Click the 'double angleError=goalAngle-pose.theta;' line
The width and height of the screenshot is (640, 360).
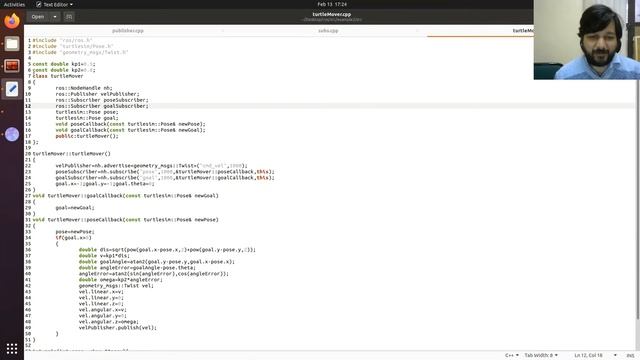pos(137,268)
